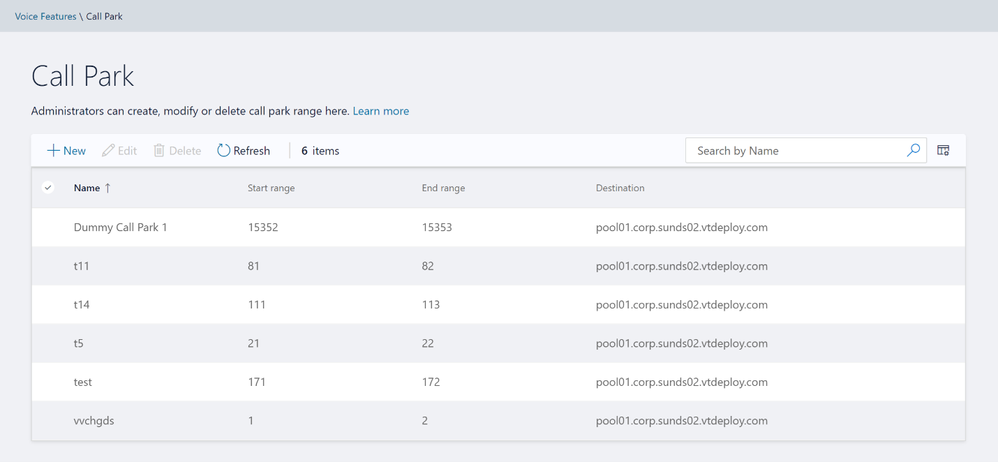The height and width of the screenshot is (462, 998).
Task: Select the vvchgds call park row
Action: tap(94, 421)
